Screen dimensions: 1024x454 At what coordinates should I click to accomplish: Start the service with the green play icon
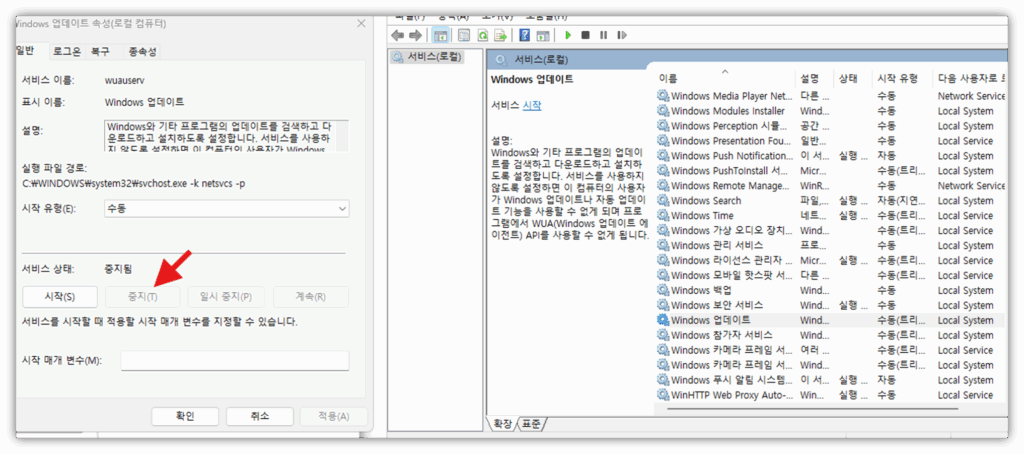click(568, 35)
